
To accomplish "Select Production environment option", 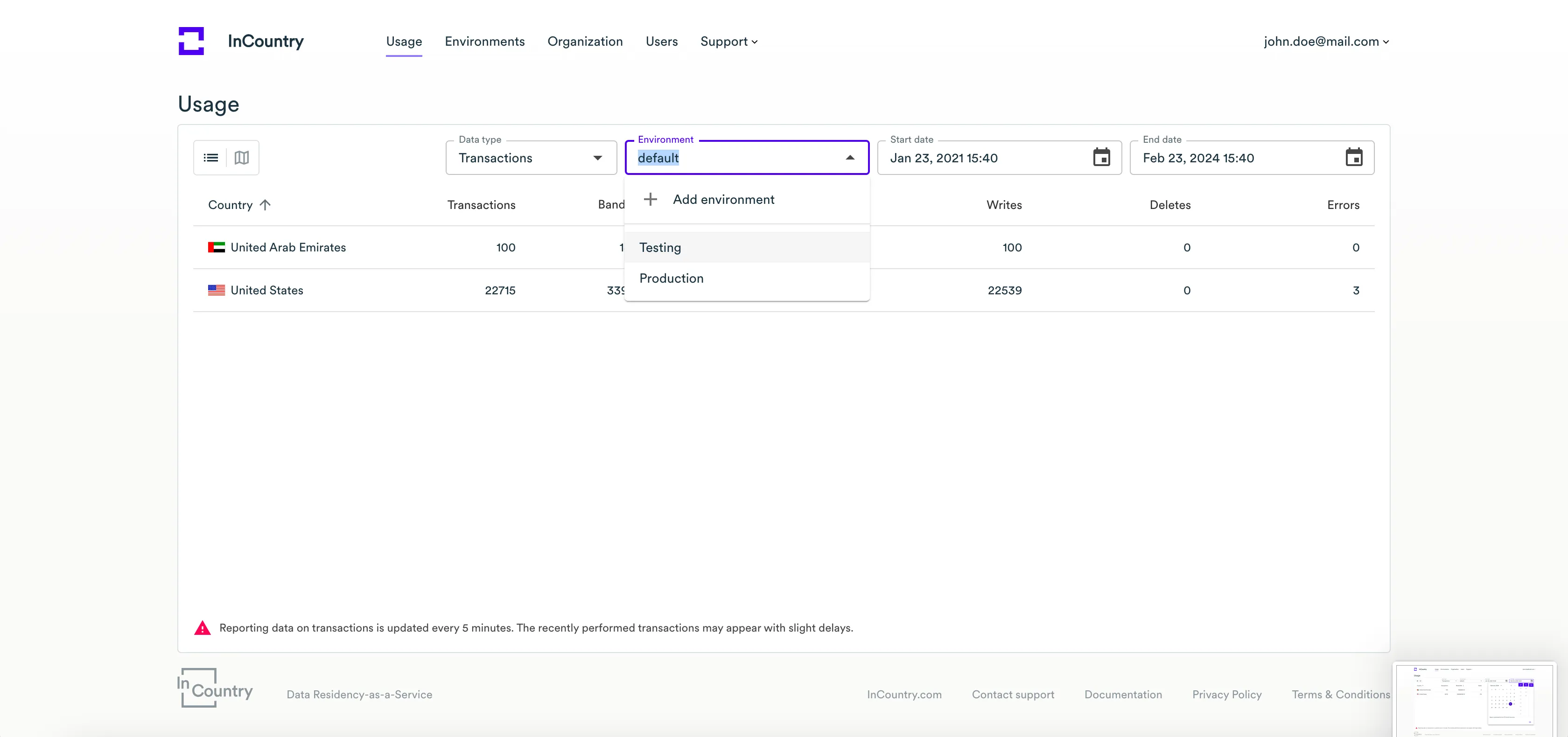I will click(x=672, y=278).
